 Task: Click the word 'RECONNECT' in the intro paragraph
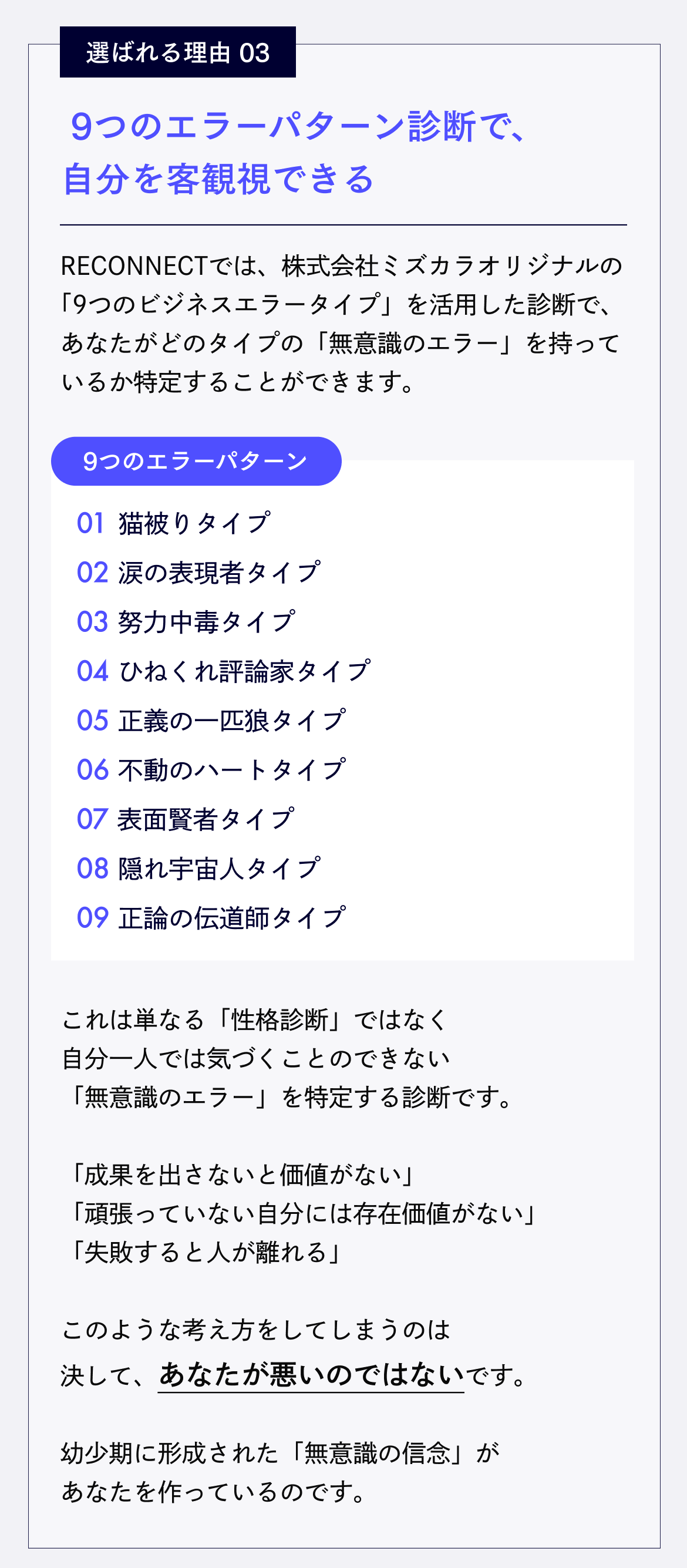(134, 266)
